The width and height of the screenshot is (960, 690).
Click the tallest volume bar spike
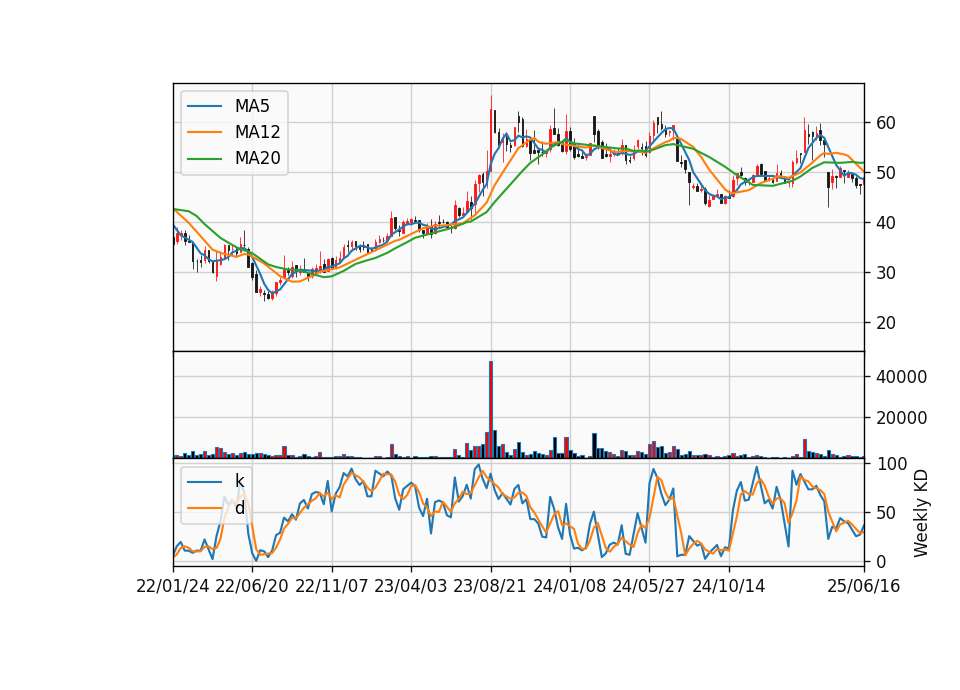pos(491,410)
